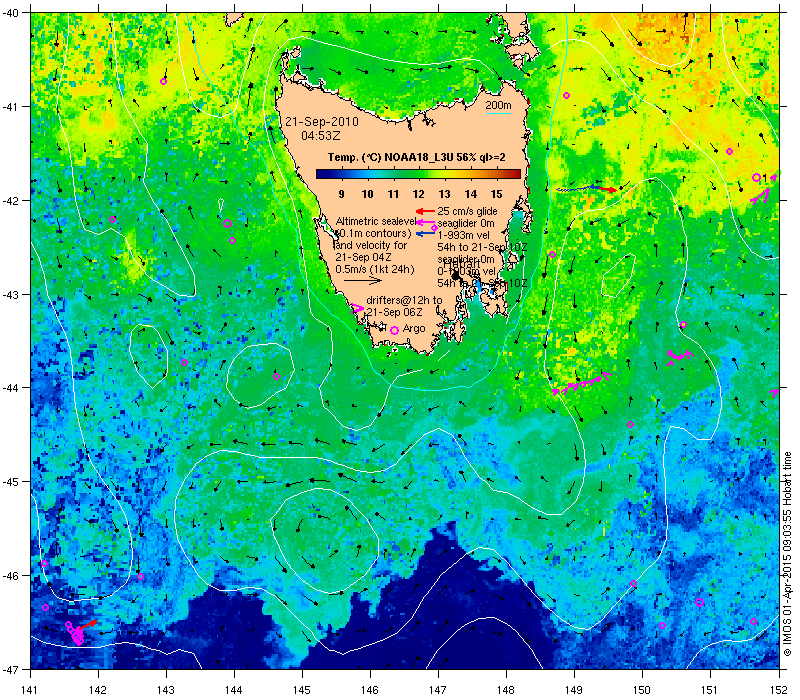This screenshot has height=700, width=800.
Task: Click the latitude axis label '-43'
Action: point(10,294)
